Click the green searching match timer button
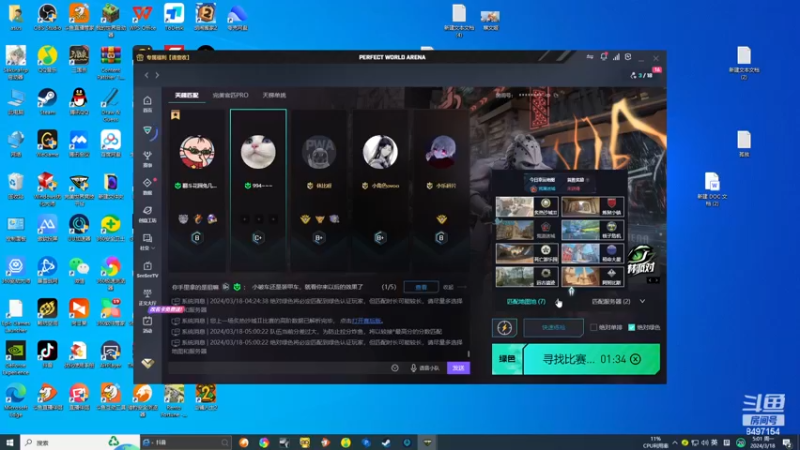The height and width of the screenshot is (450, 800). click(591, 359)
